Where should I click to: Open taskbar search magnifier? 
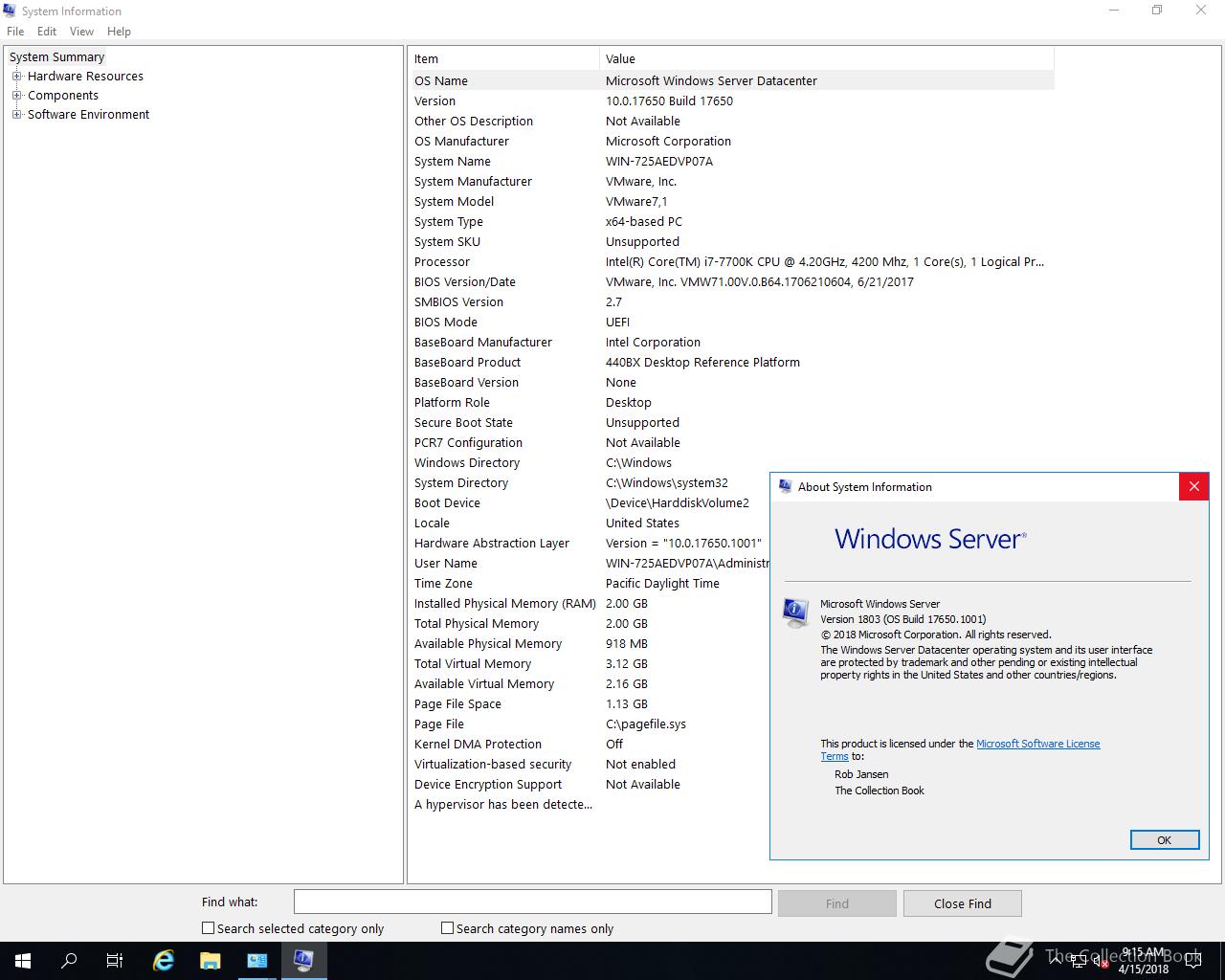pyautogui.click(x=69, y=961)
